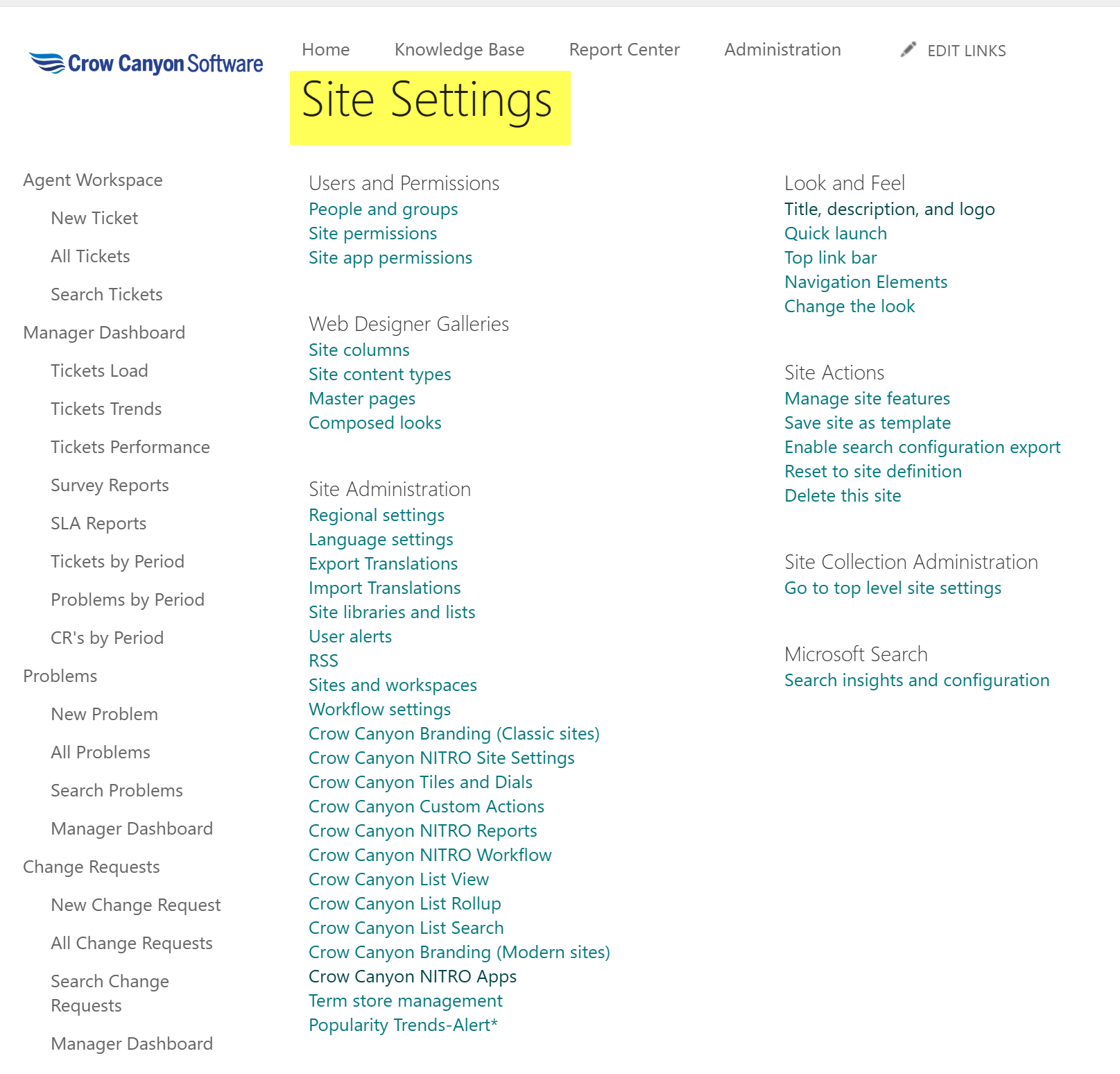Click New Change Request in sidebar

tap(136, 905)
